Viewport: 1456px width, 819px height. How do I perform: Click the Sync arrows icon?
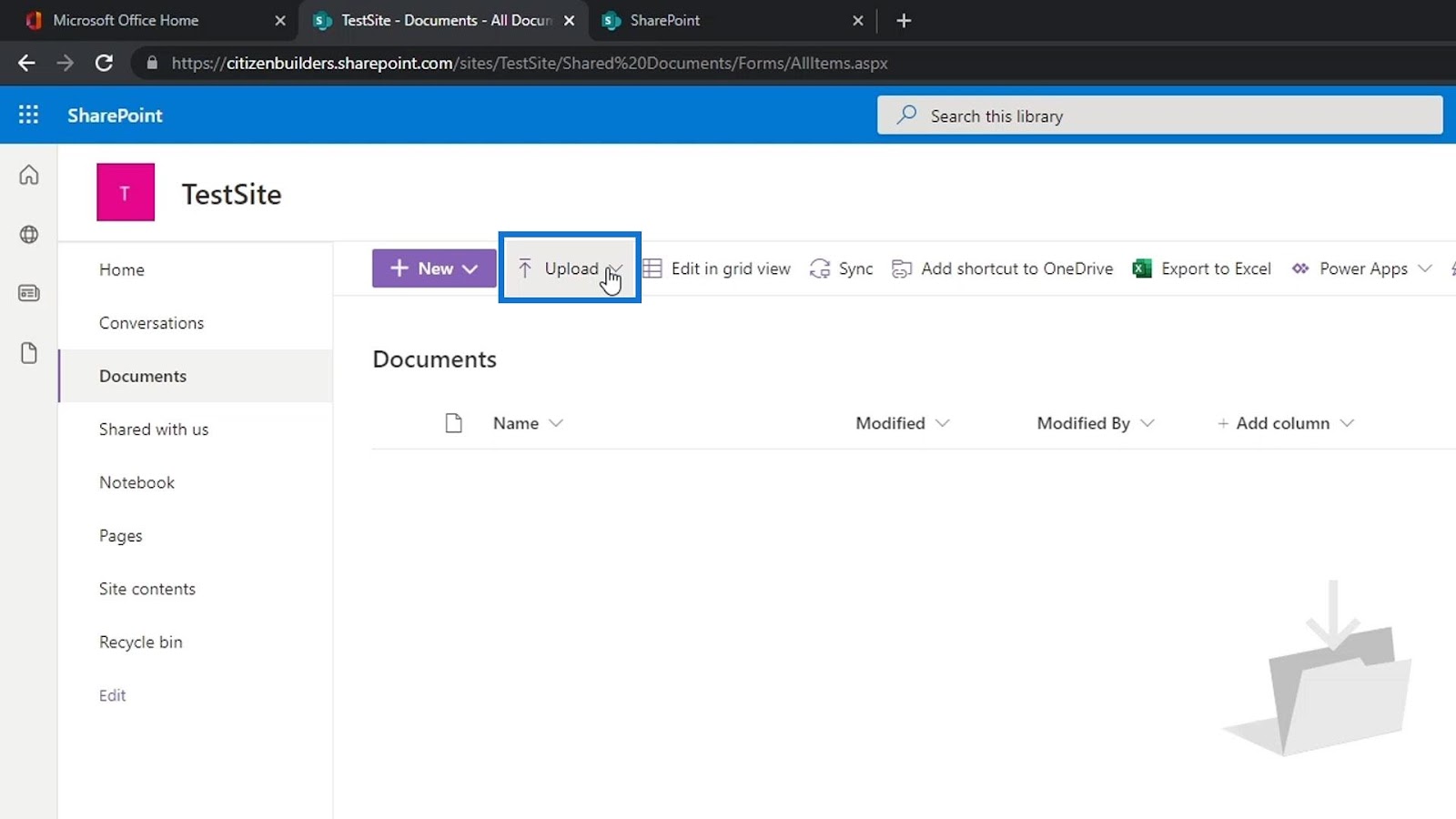[x=820, y=268]
